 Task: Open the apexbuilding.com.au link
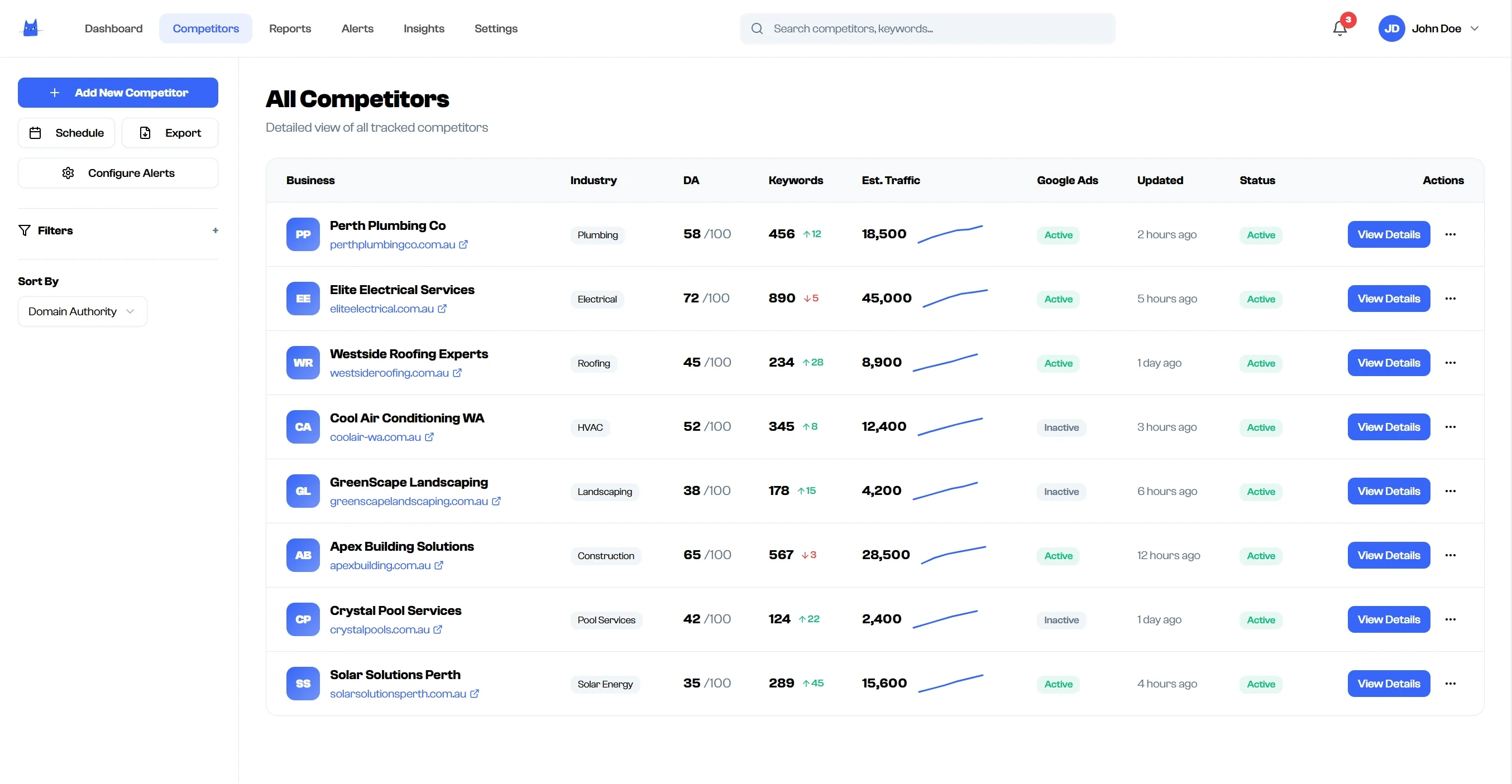coord(380,565)
